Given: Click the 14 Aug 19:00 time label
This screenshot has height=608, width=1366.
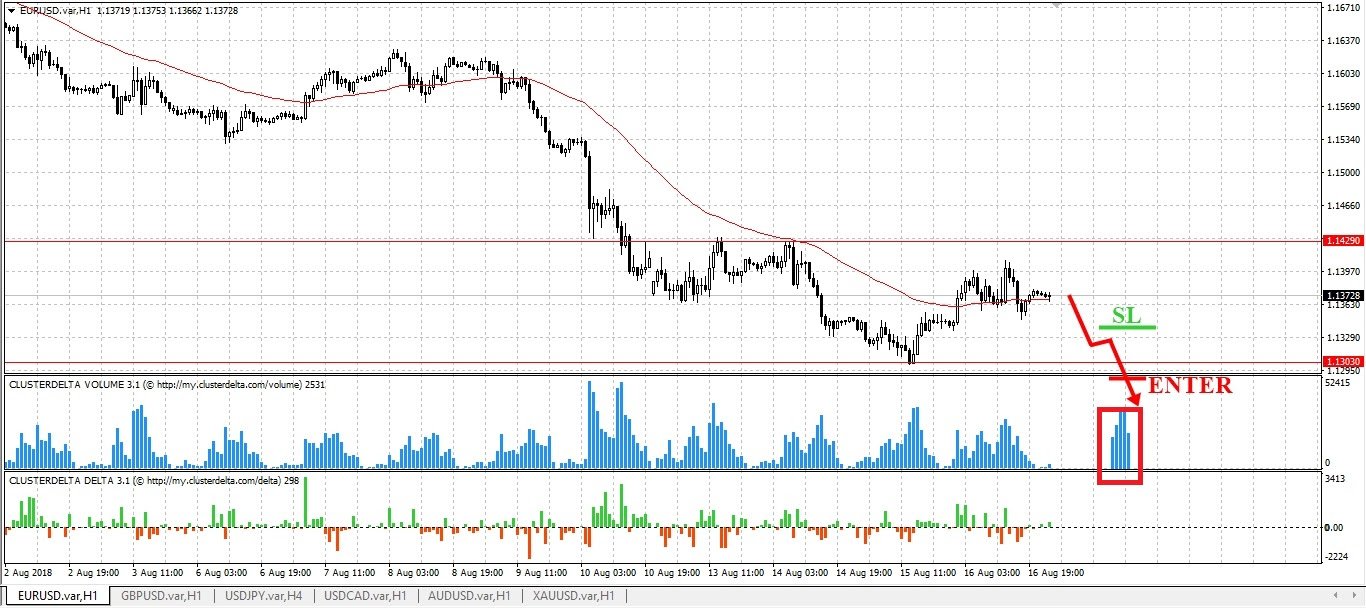Looking at the screenshot, I should click(x=862, y=573).
